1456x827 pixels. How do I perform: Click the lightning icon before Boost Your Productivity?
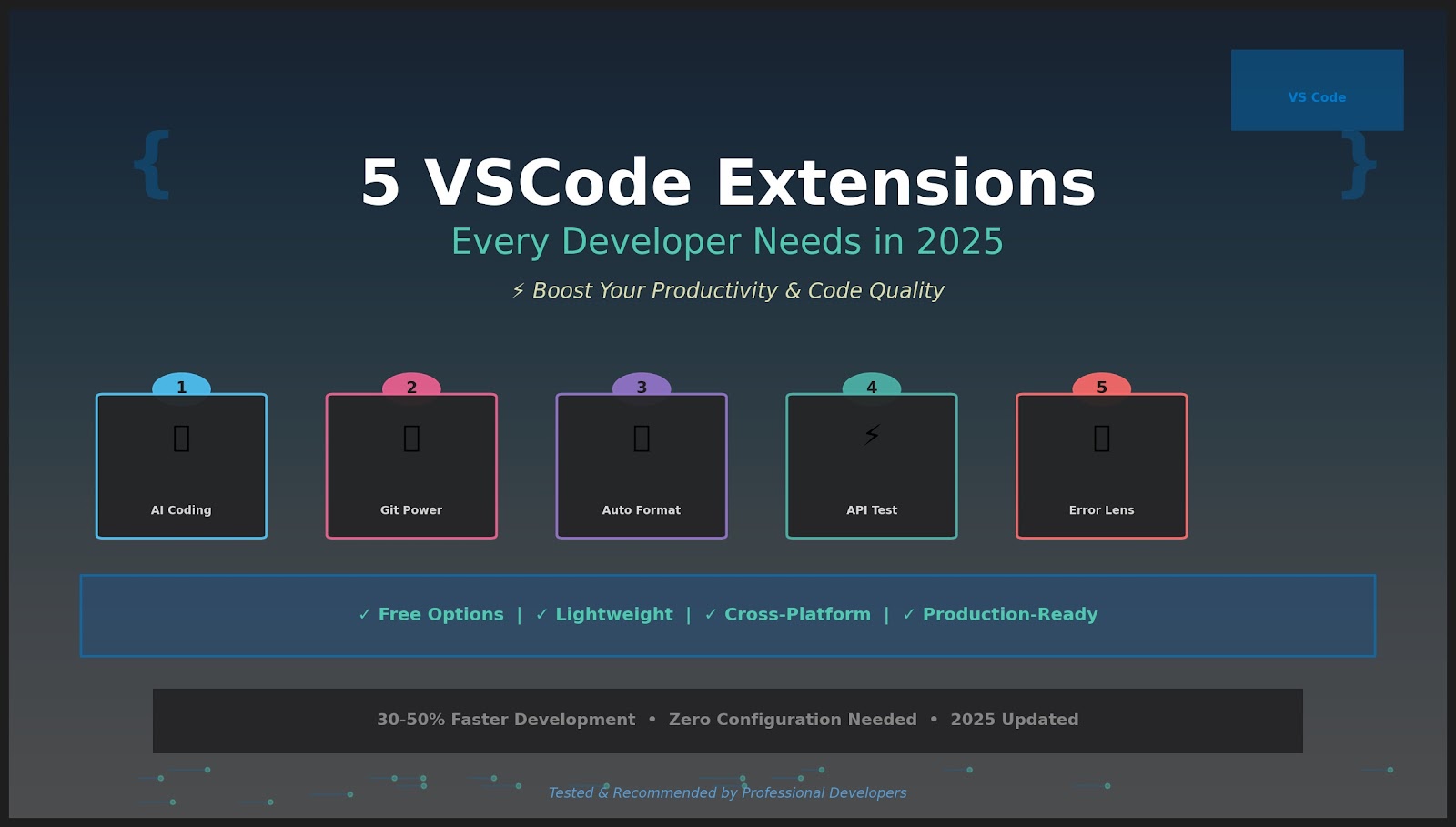[x=517, y=290]
